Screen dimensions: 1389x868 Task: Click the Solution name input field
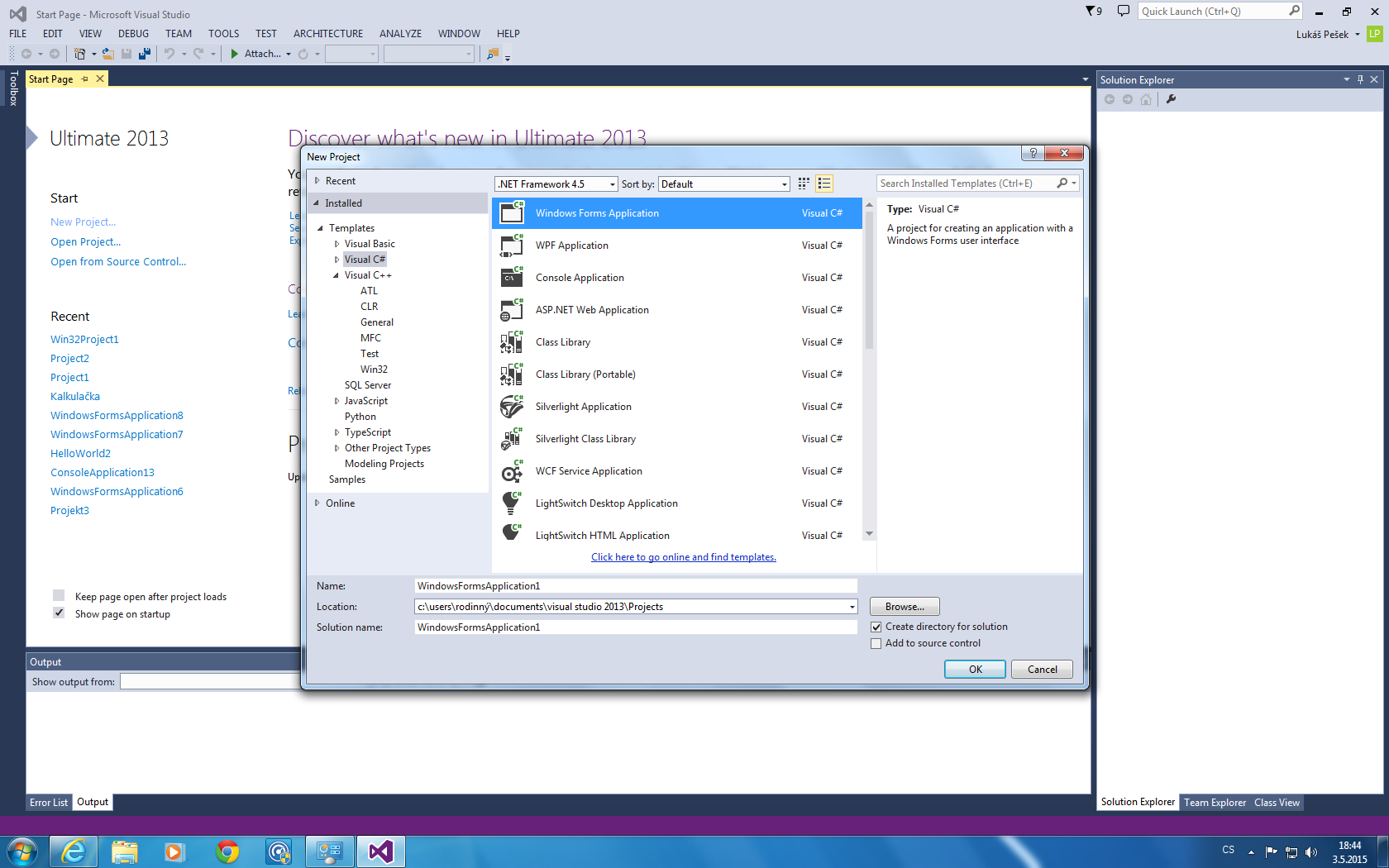[636, 627]
